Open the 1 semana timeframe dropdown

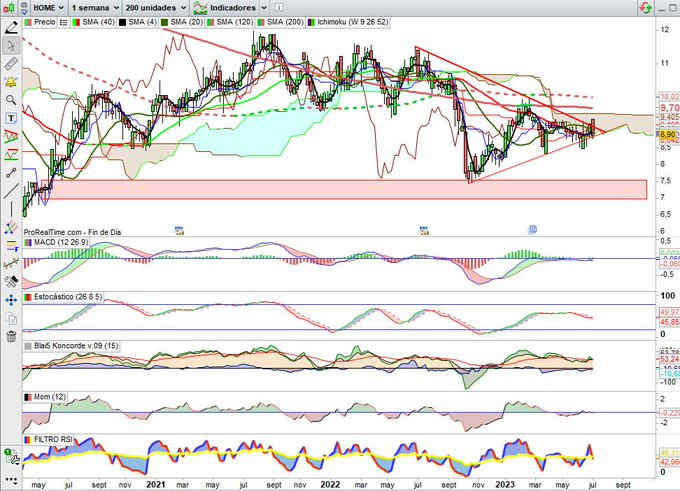coord(95,8)
